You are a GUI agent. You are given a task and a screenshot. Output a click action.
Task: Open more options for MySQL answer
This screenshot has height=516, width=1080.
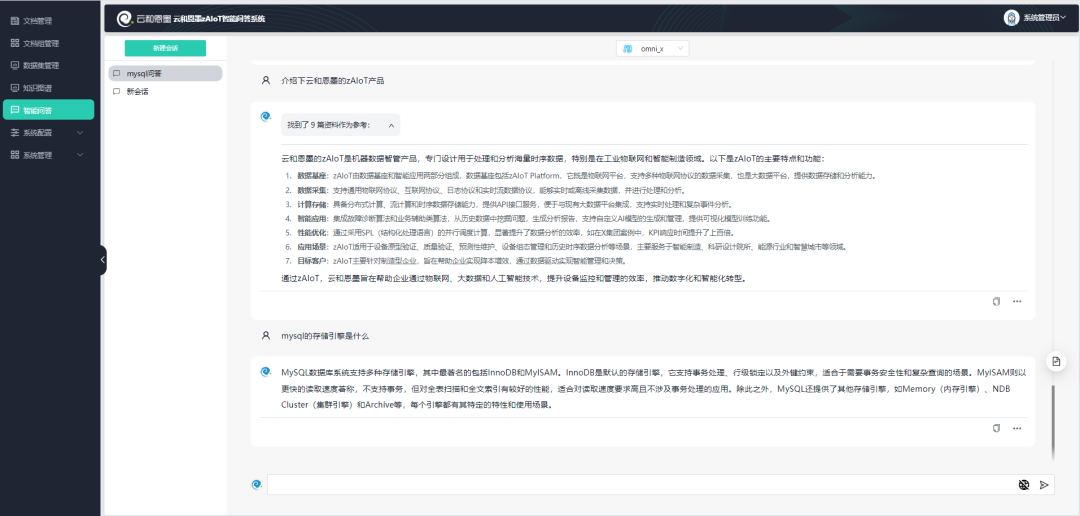[1017, 428]
